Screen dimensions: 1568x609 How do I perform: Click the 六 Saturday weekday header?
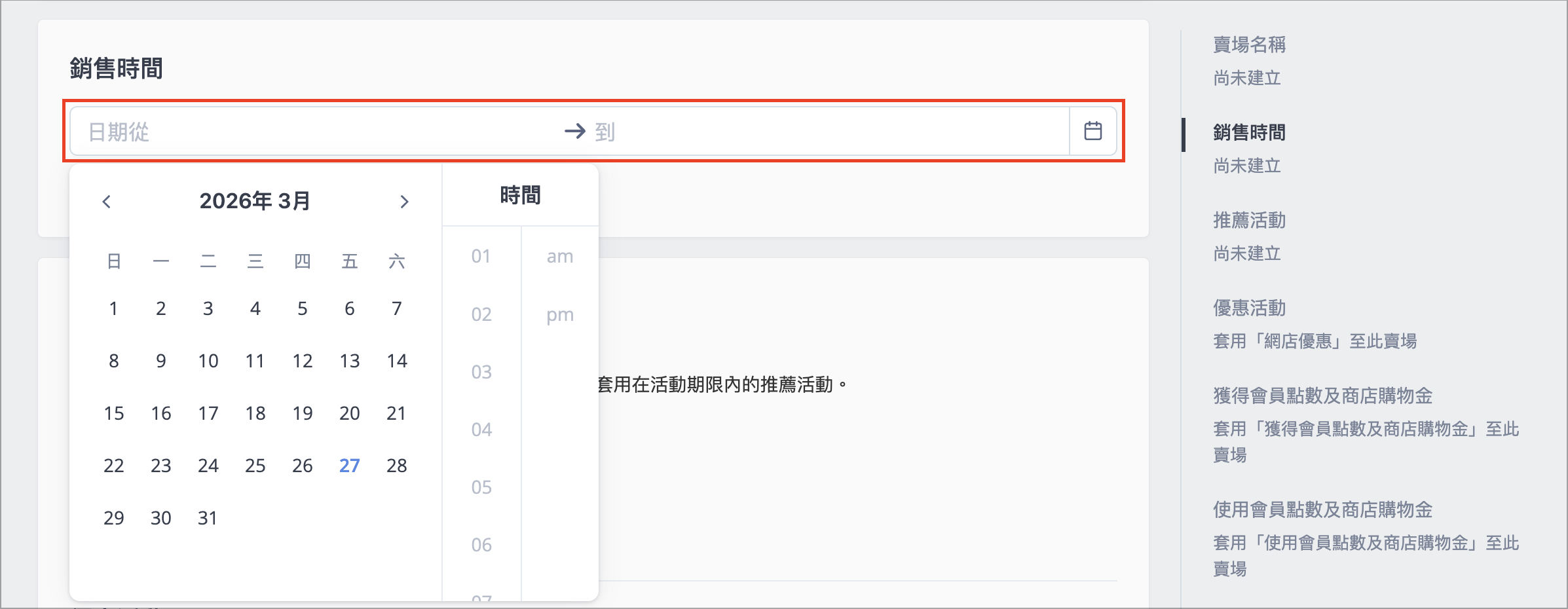pyautogui.click(x=397, y=261)
